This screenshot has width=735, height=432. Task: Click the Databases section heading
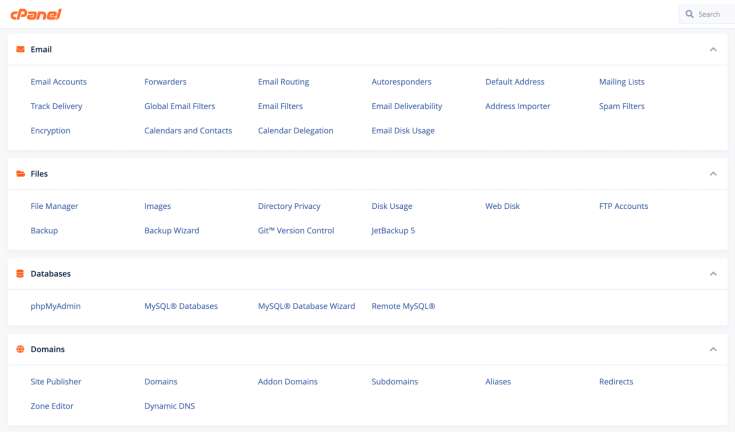[x=50, y=274]
